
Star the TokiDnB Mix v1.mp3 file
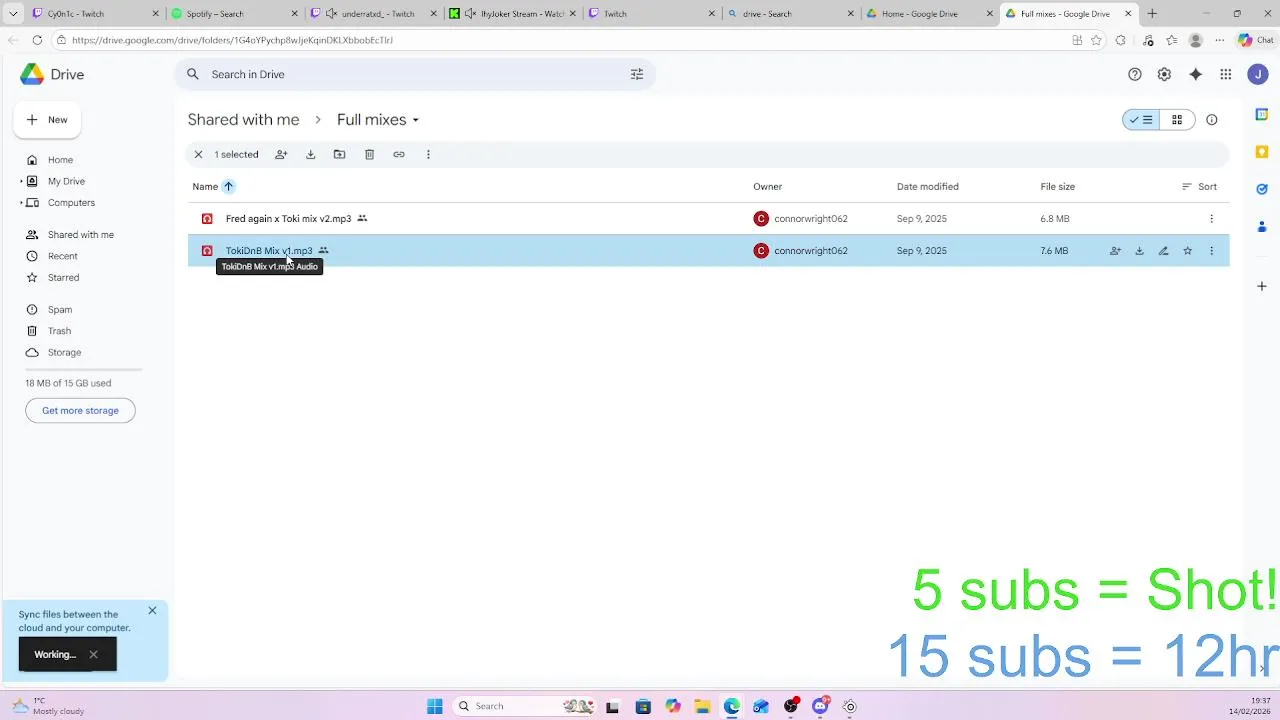point(1187,251)
